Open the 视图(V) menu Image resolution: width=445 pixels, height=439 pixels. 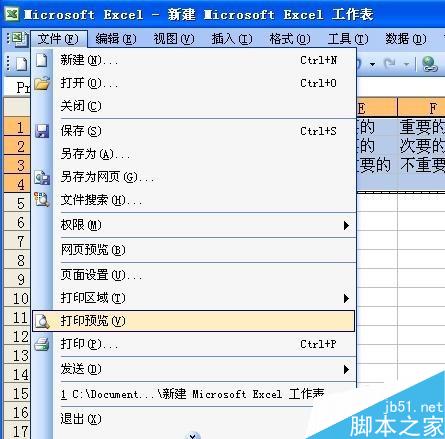(x=174, y=39)
